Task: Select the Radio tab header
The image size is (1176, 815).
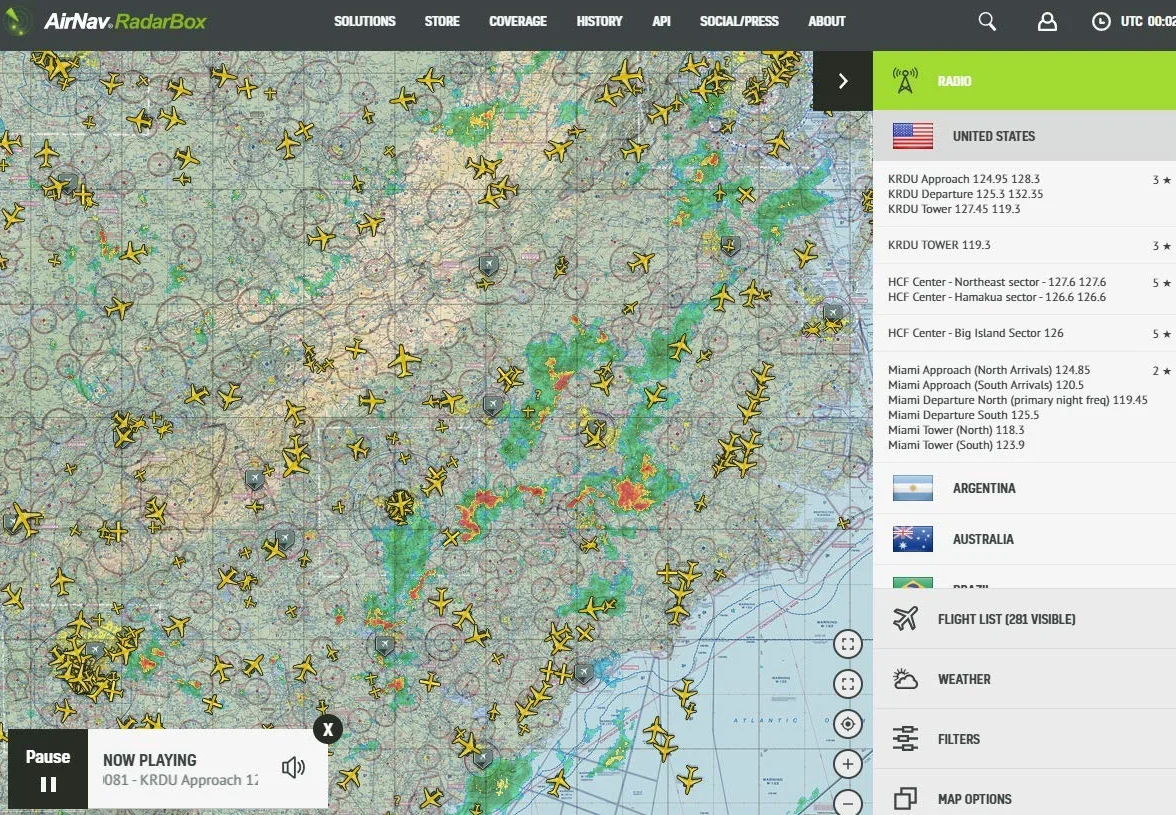Action: coord(1024,81)
